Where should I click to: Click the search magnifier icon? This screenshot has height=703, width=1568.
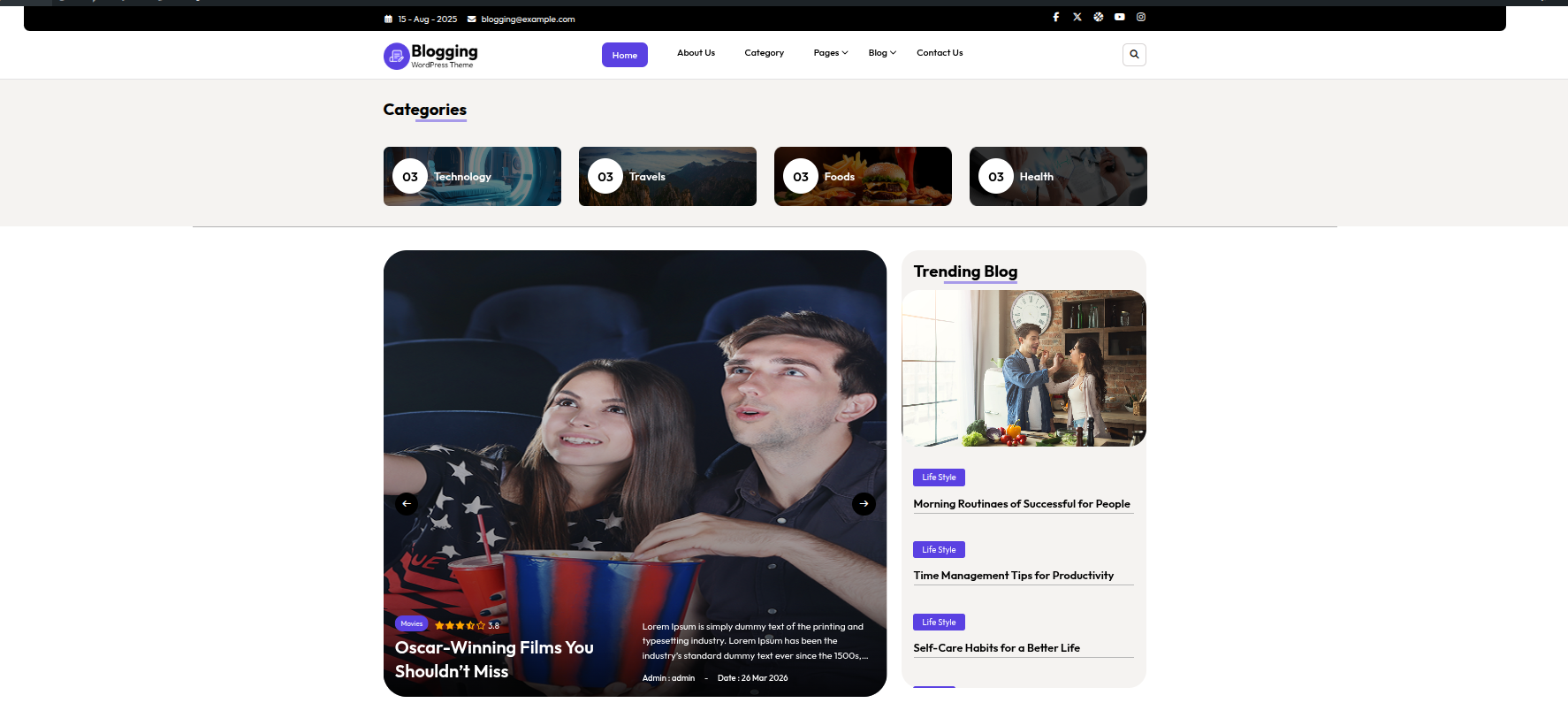pyautogui.click(x=1134, y=55)
